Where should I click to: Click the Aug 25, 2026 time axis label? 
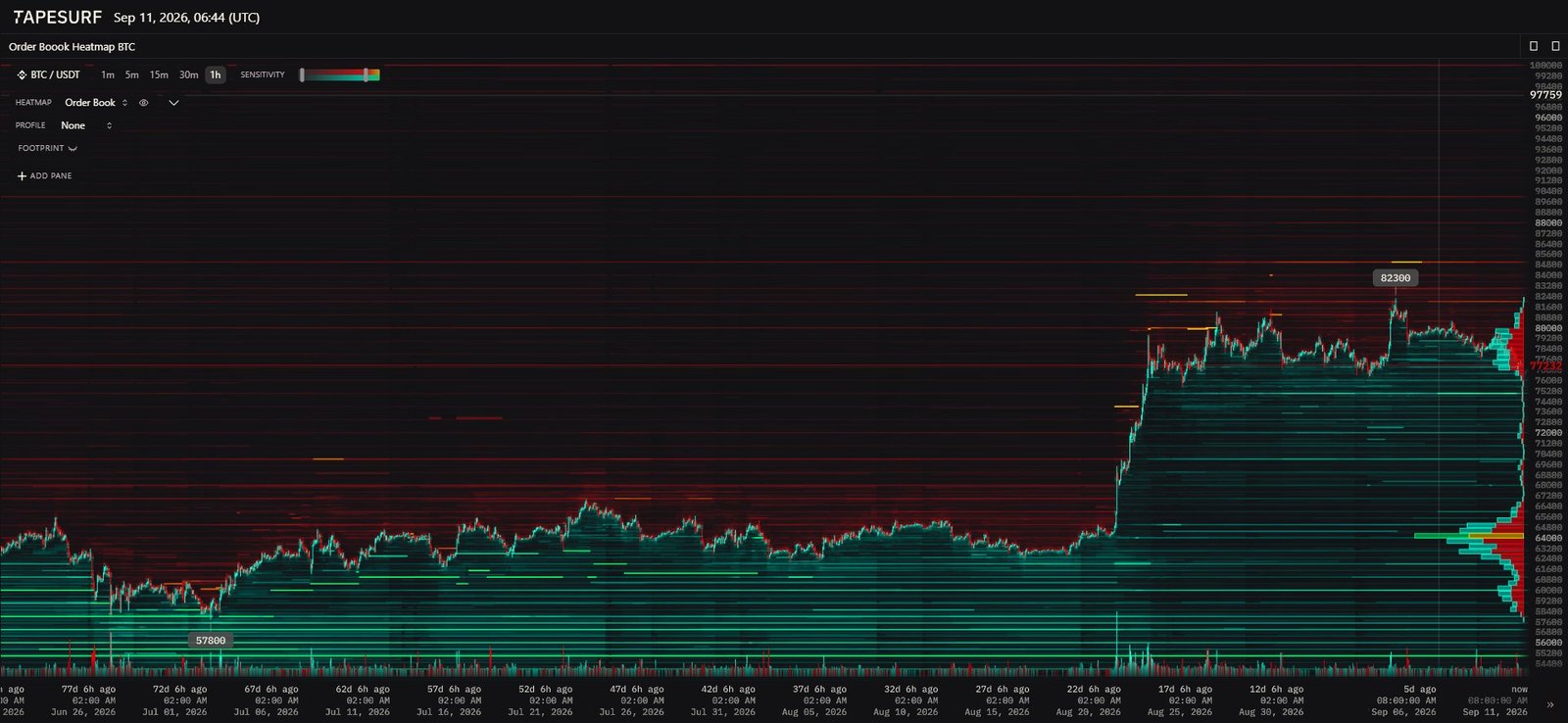(1180, 712)
